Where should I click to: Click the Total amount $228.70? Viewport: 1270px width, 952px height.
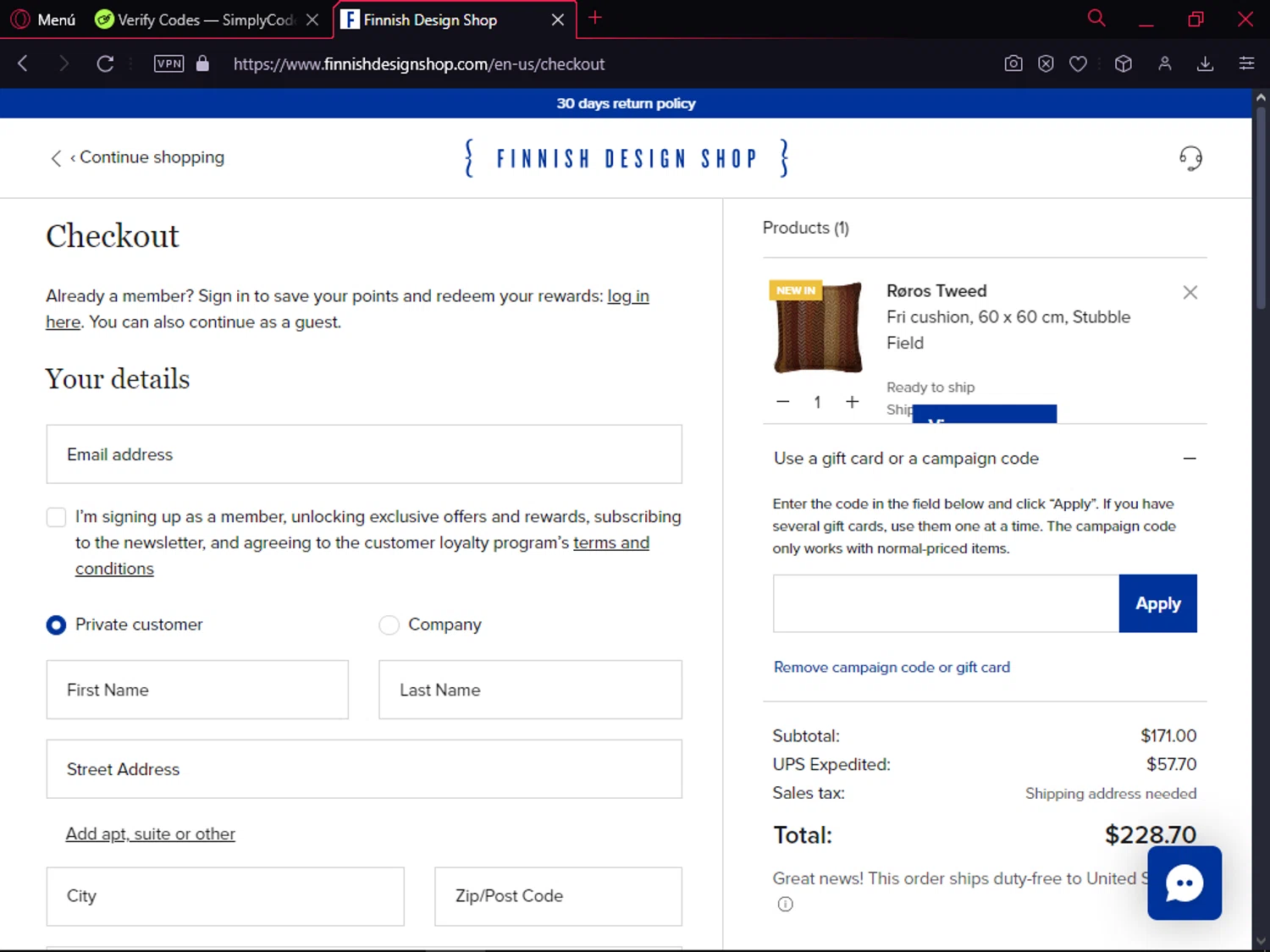(x=1150, y=835)
